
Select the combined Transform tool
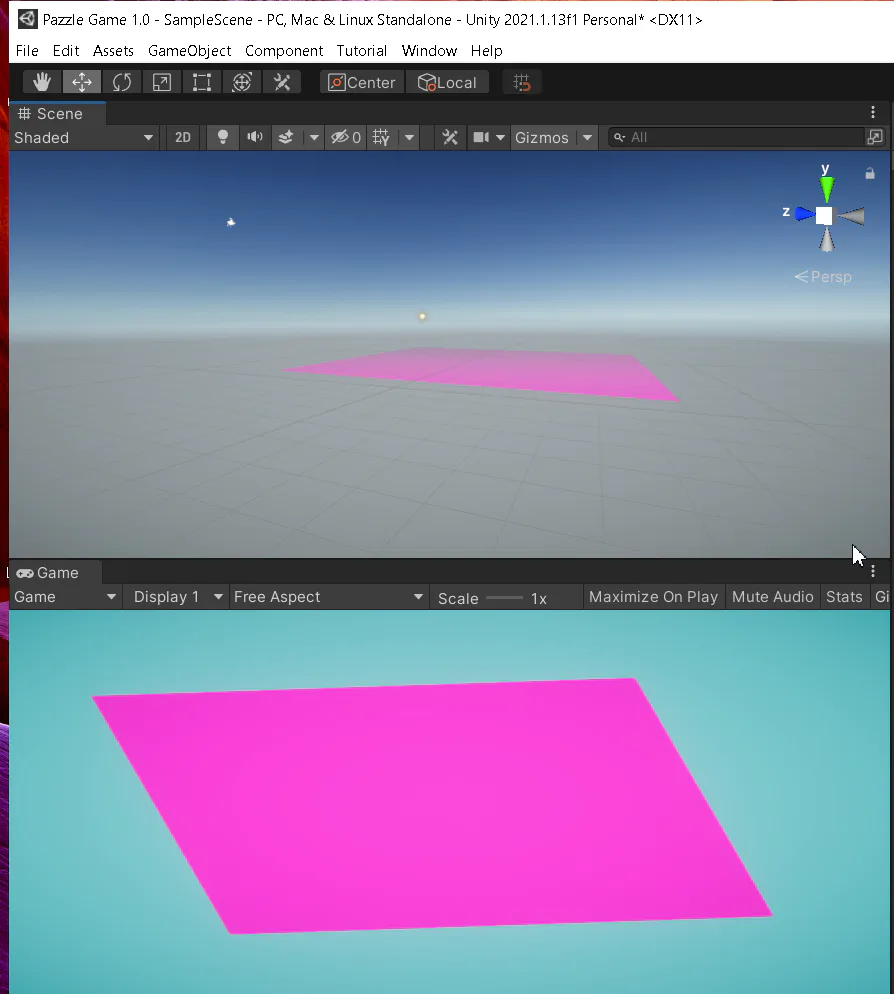tap(242, 82)
